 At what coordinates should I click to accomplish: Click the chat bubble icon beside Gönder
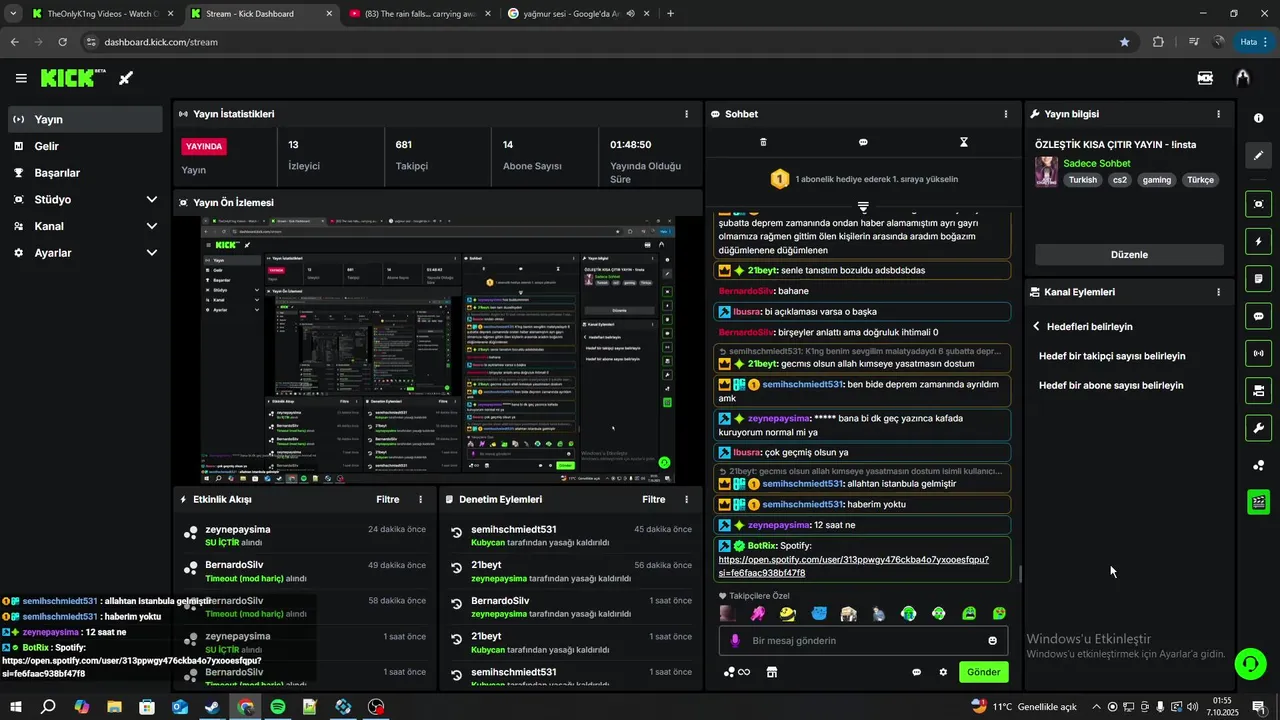(x=916, y=672)
